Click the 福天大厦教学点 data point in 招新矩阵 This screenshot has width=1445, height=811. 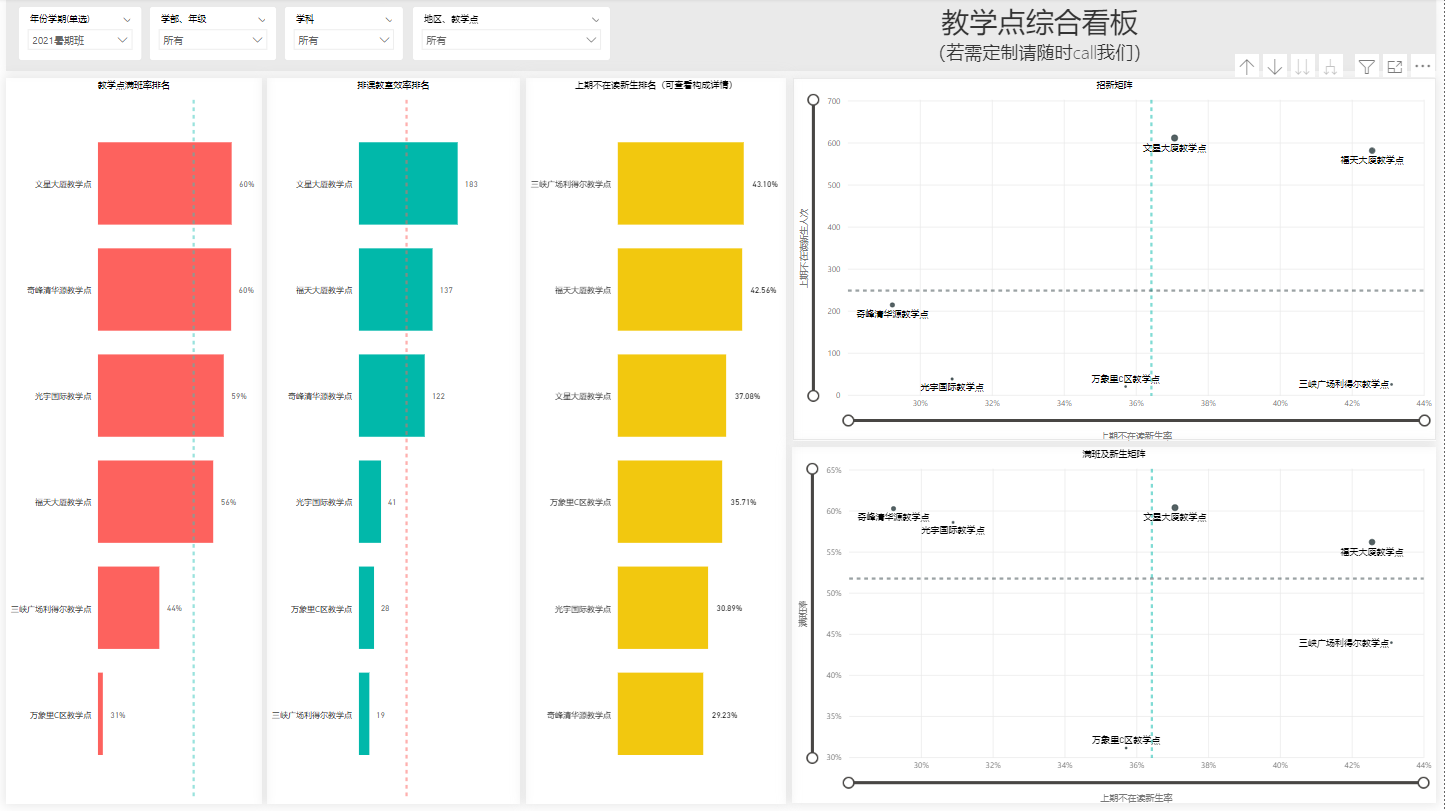tap(1372, 151)
